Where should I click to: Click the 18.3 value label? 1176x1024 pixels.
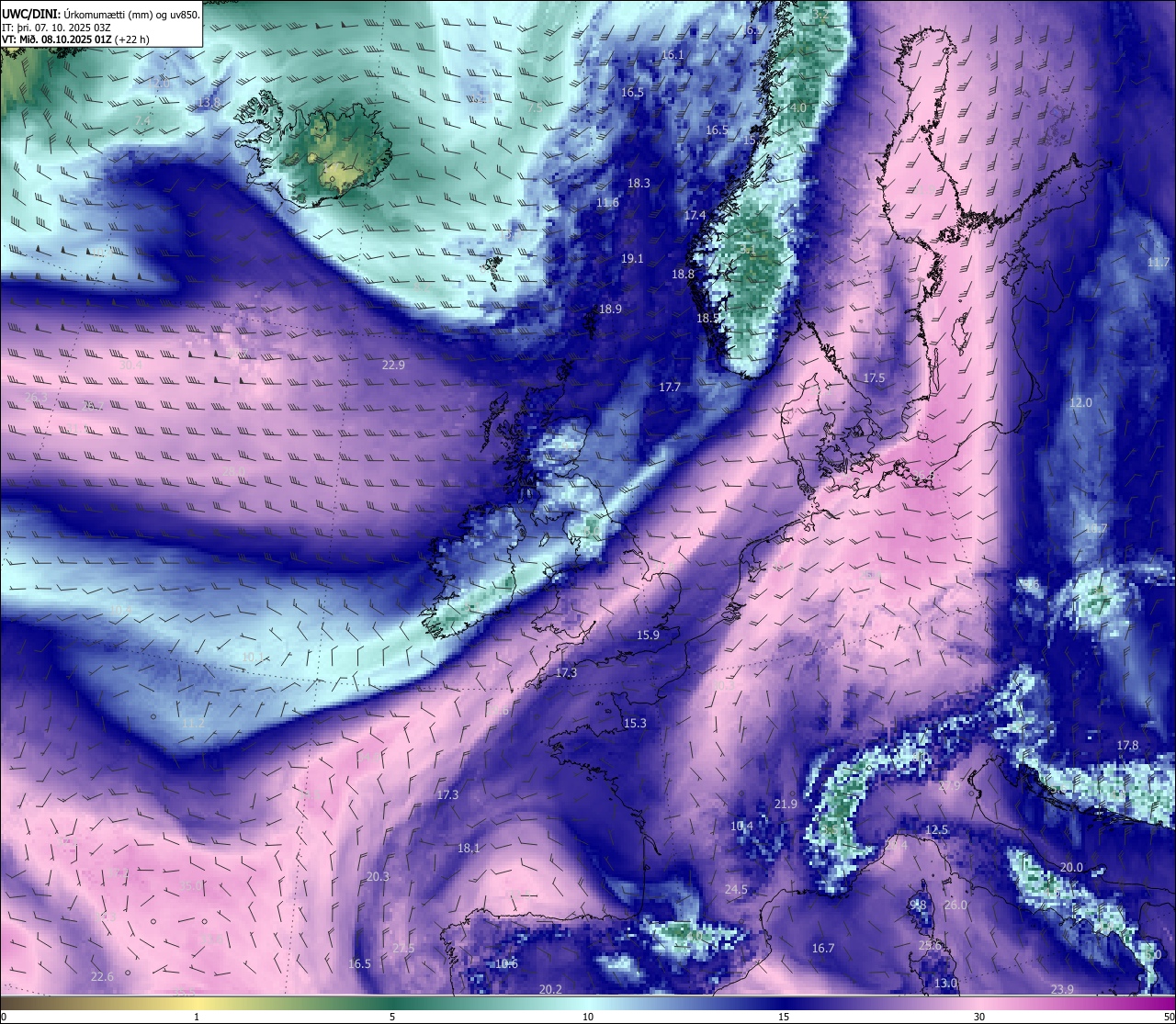coord(639,184)
